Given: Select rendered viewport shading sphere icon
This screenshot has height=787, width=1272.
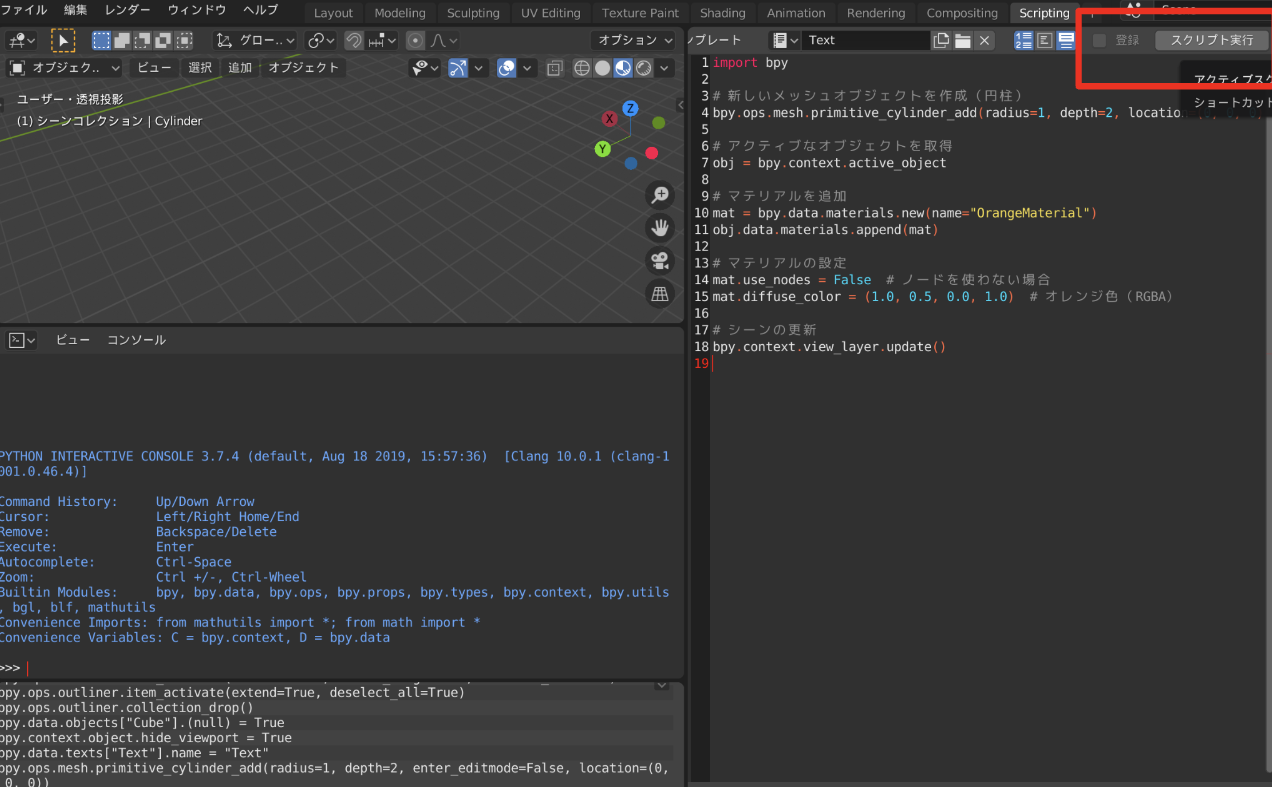Looking at the screenshot, I should point(643,68).
